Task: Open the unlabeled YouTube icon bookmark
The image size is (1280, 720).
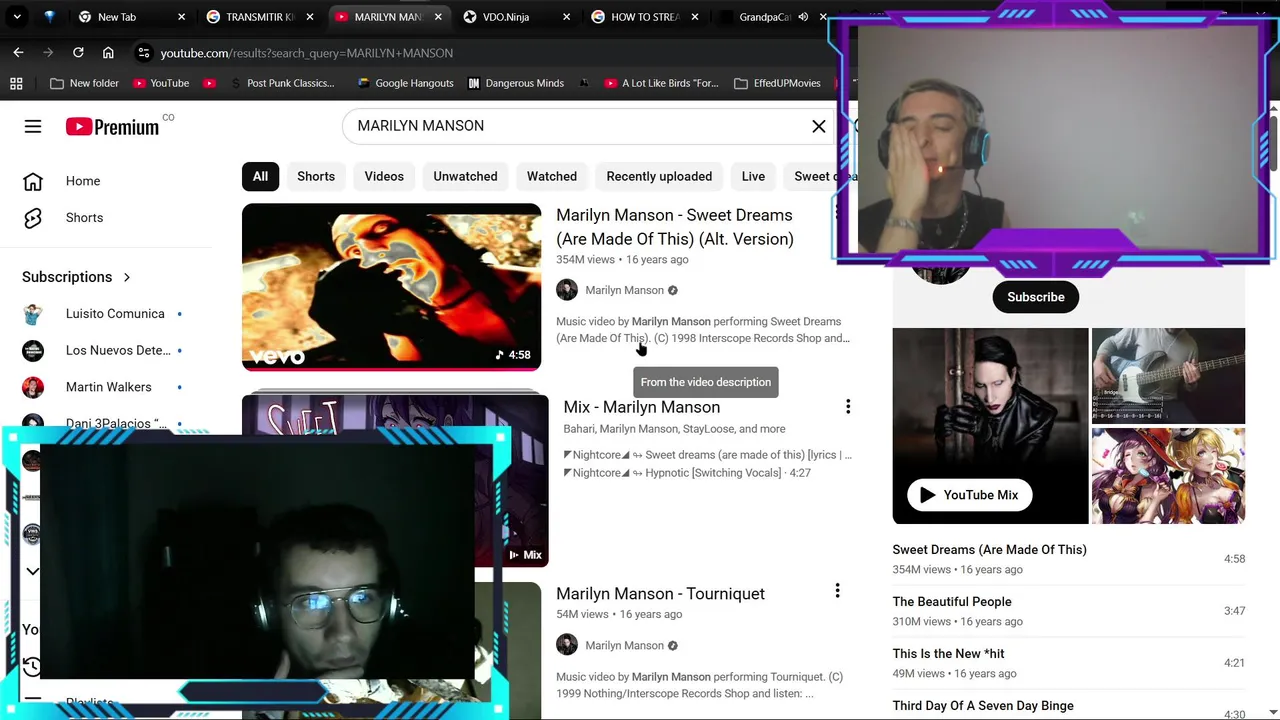Action: [209, 83]
